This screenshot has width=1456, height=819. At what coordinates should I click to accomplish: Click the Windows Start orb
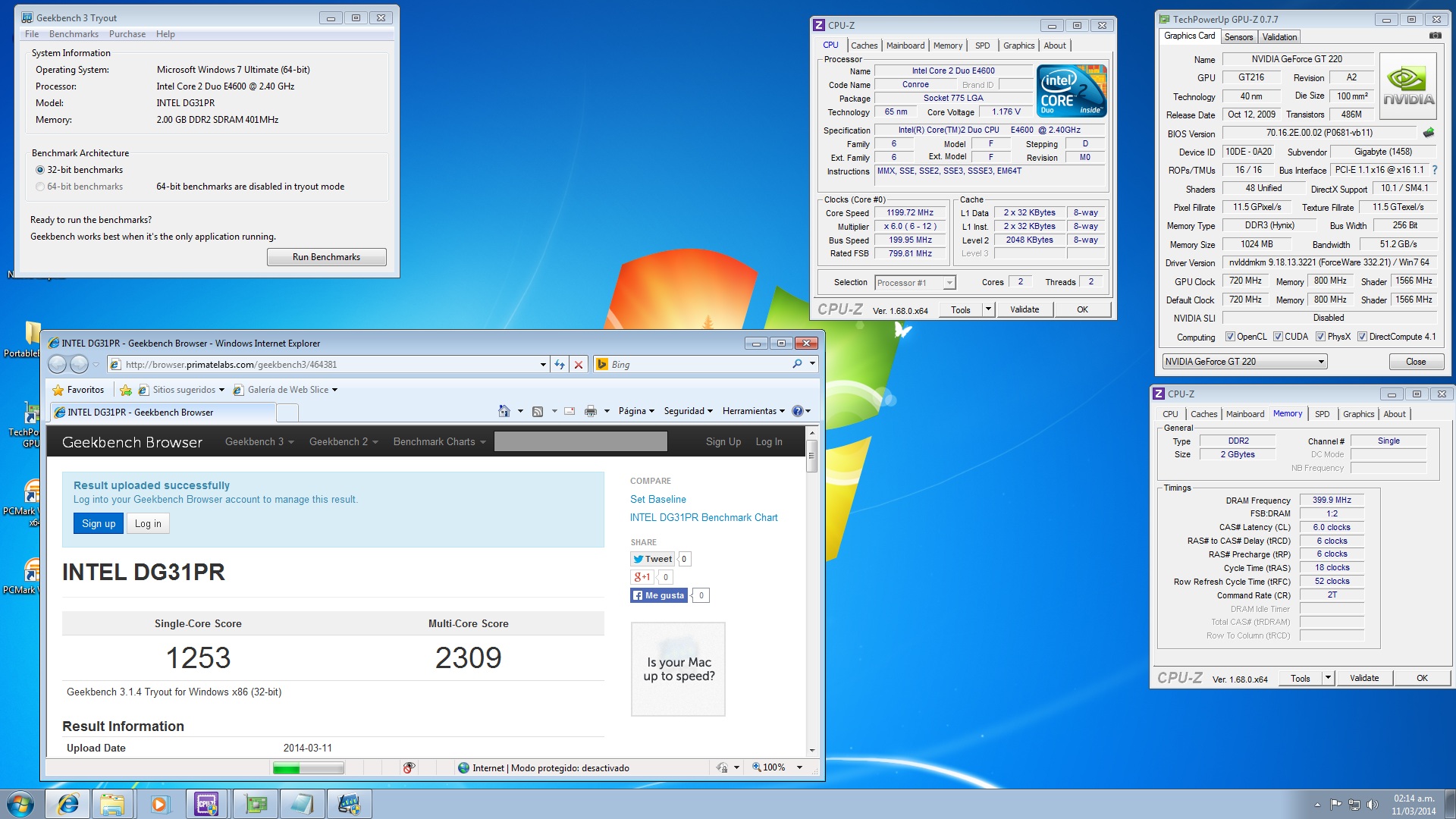tap(20, 804)
